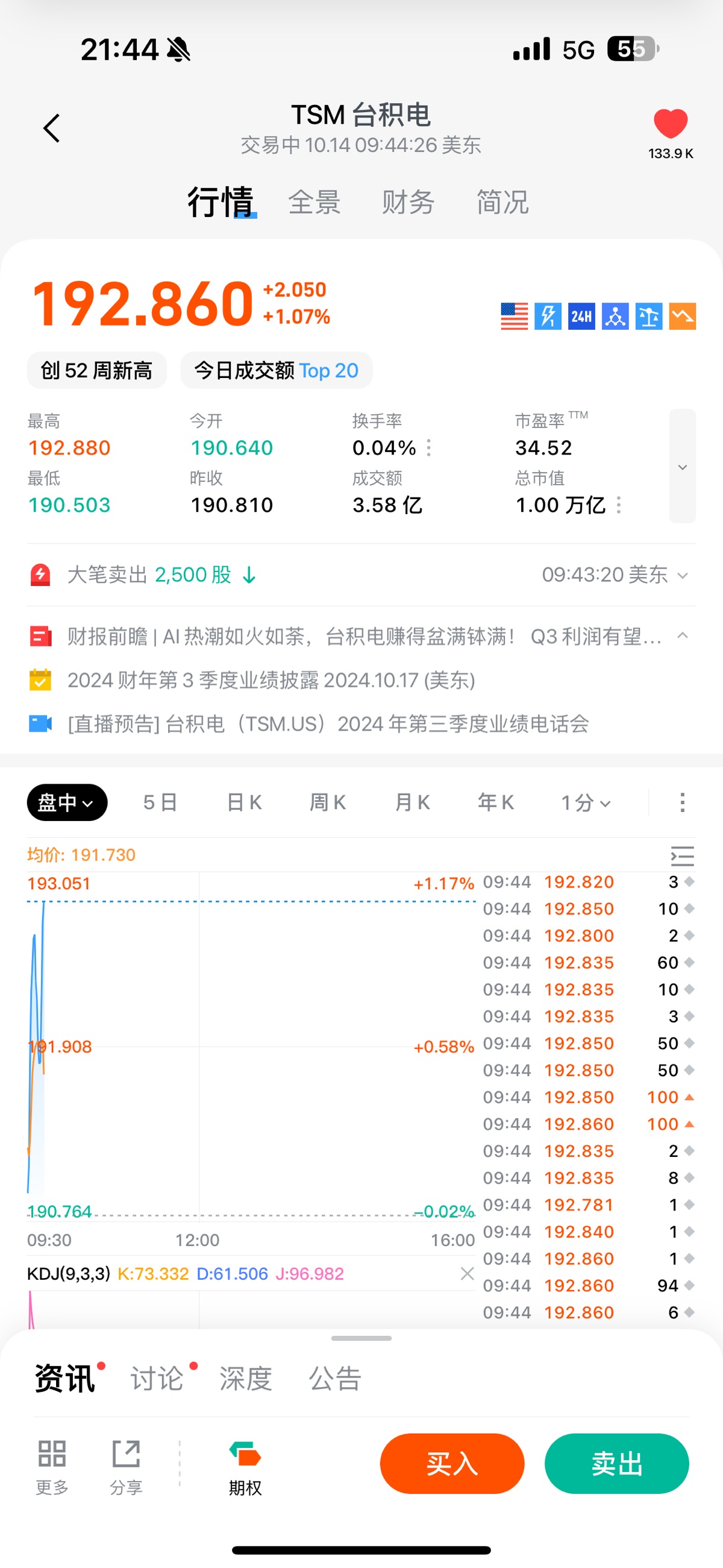Tap the bottom sheet drag handle
The image size is (723, 1568).
[361, 1338]
